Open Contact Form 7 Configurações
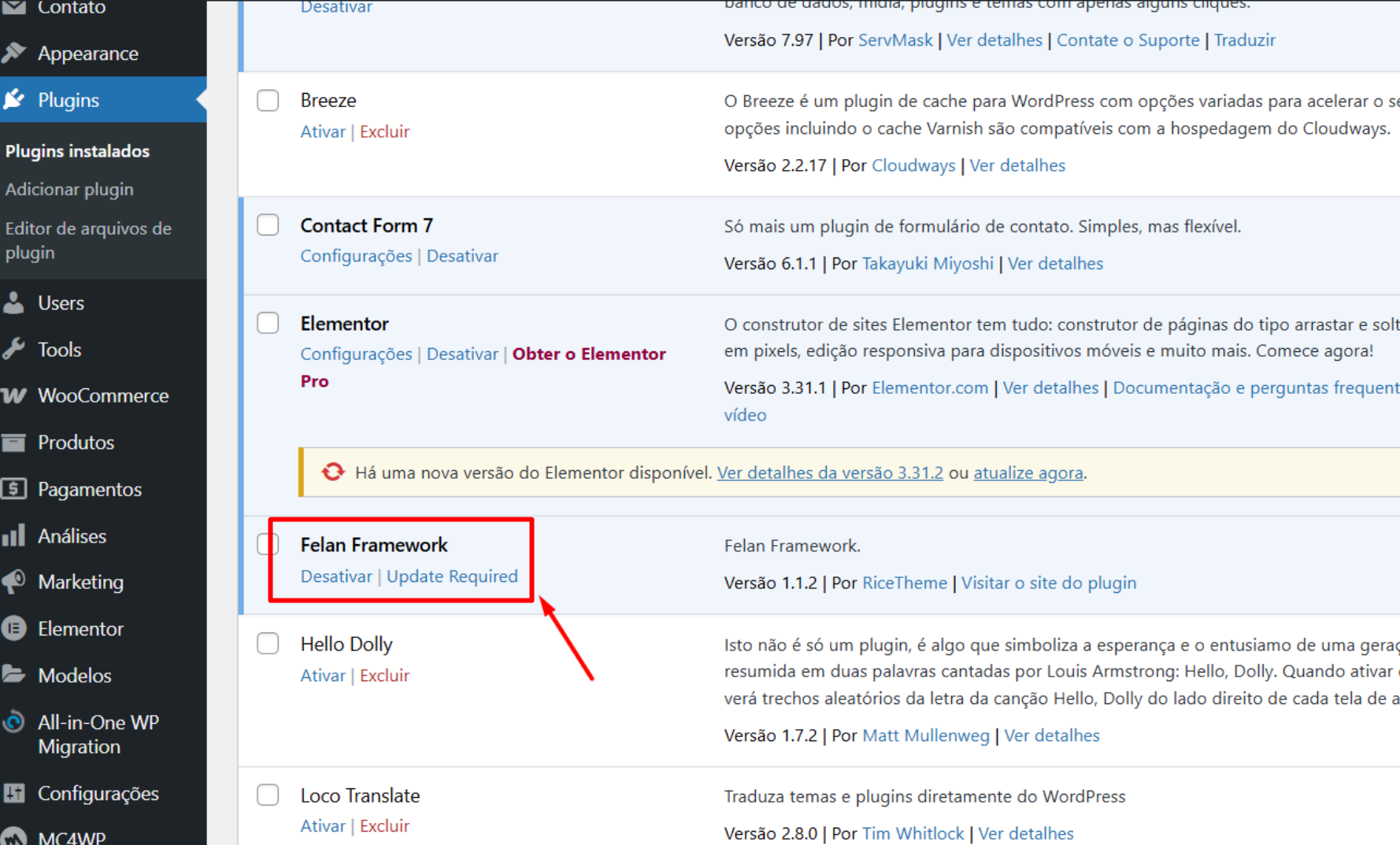 click(356, 256)
